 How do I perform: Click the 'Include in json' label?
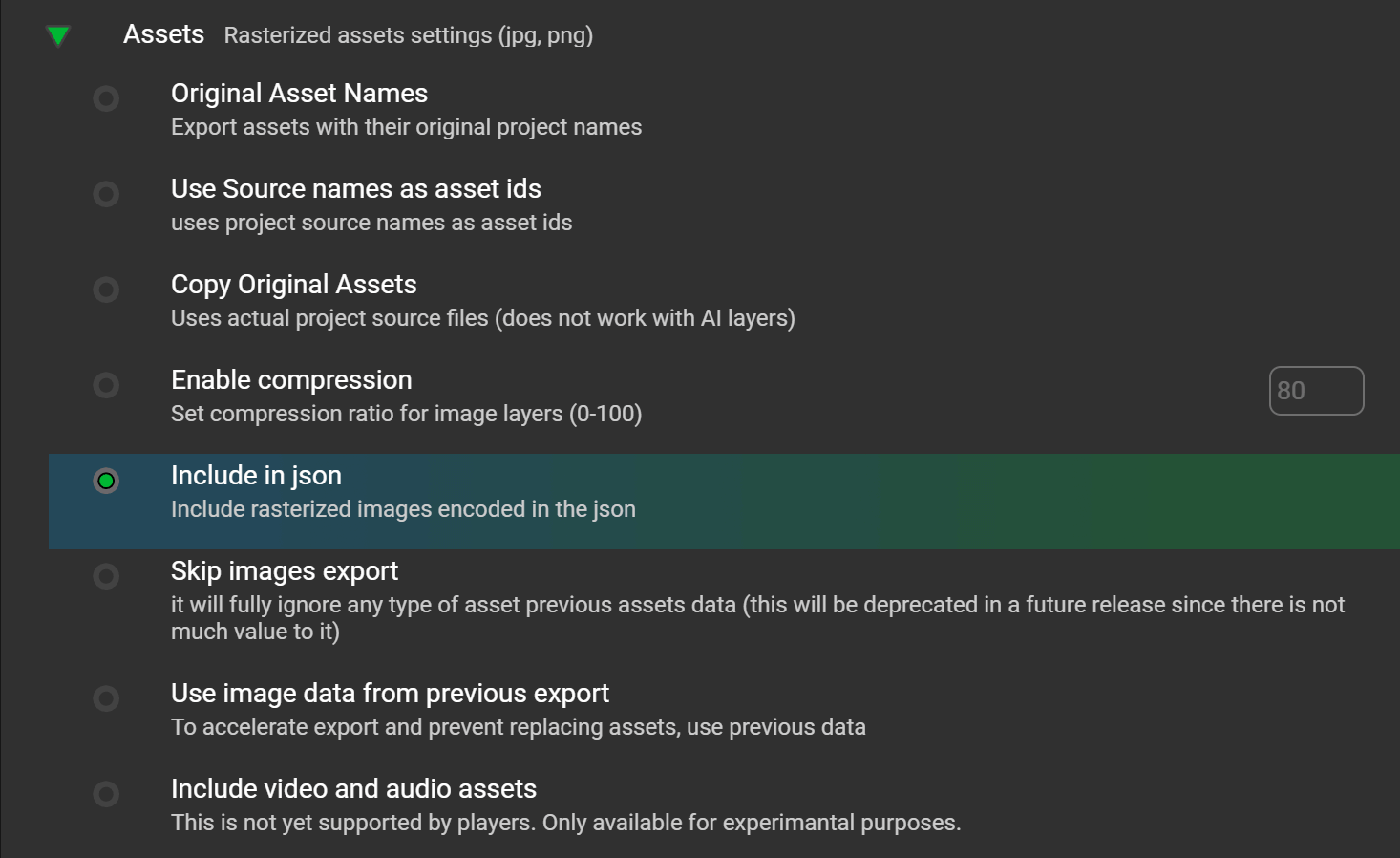(256, 475)
